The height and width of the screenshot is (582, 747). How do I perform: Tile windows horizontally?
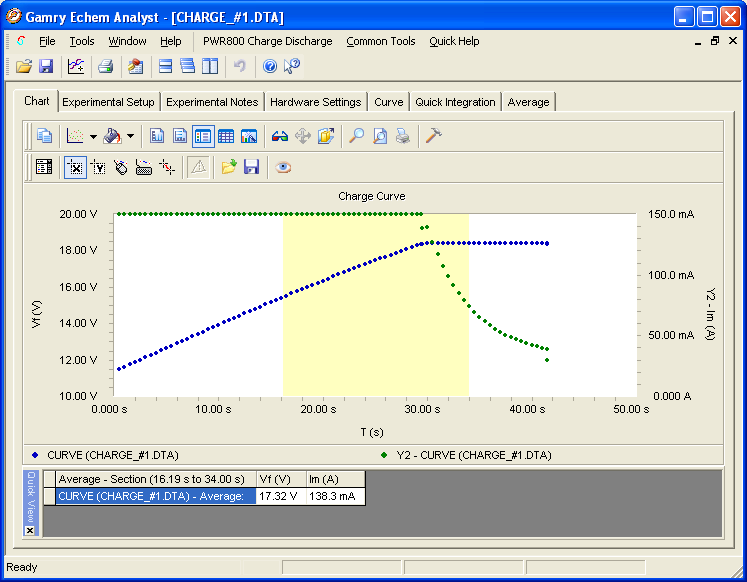click(165, 66)
